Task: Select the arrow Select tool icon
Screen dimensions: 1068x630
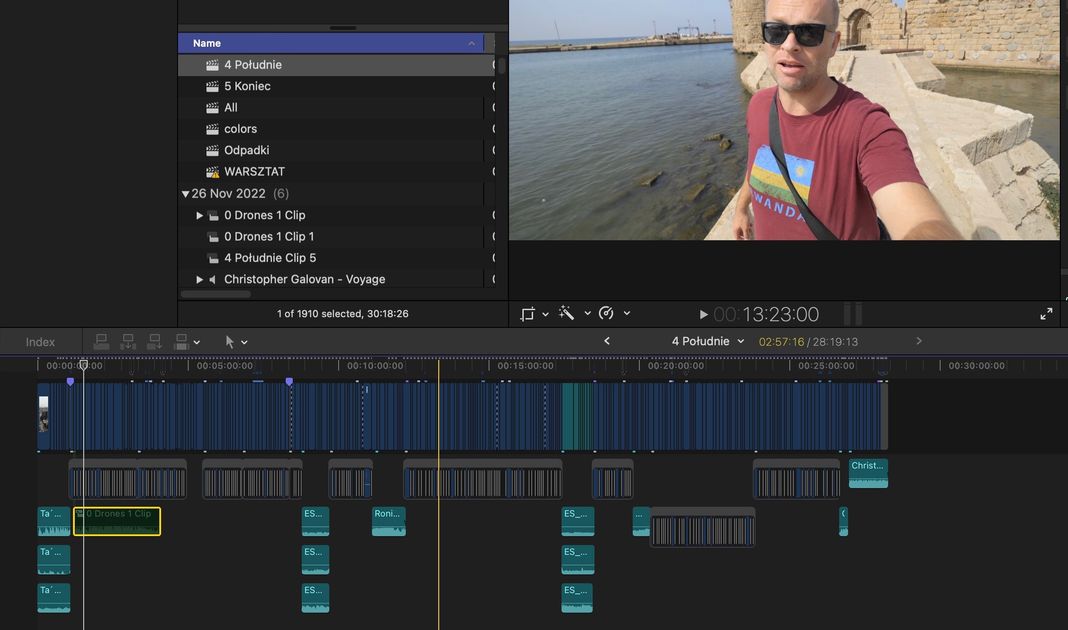Action: (x=230, y=342)
